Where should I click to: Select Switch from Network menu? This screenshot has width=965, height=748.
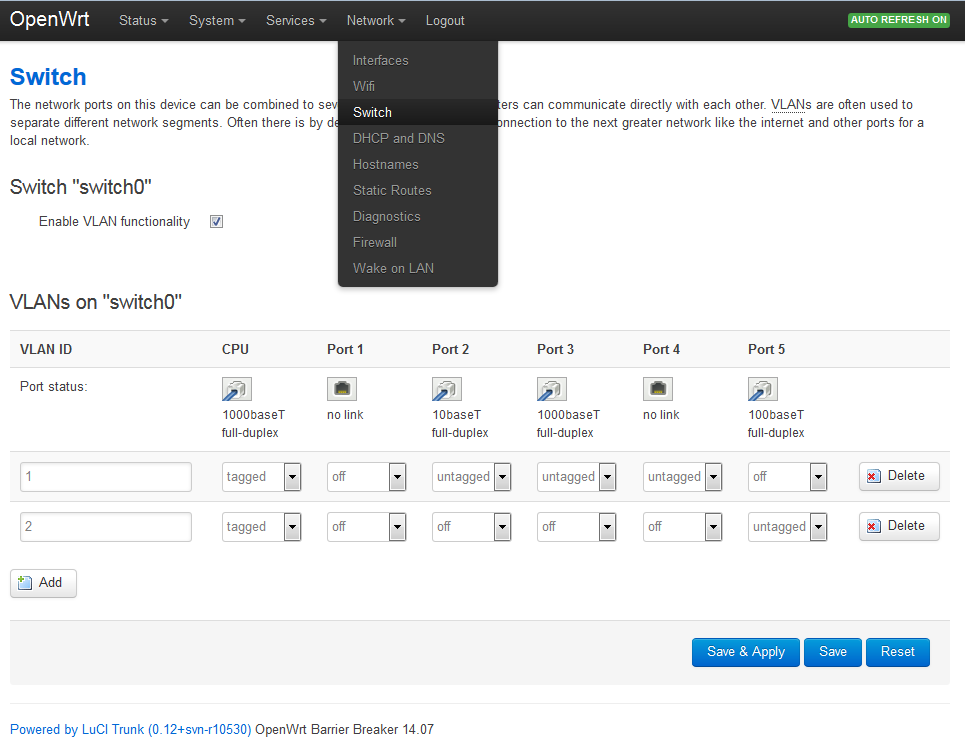coord(418,112)
